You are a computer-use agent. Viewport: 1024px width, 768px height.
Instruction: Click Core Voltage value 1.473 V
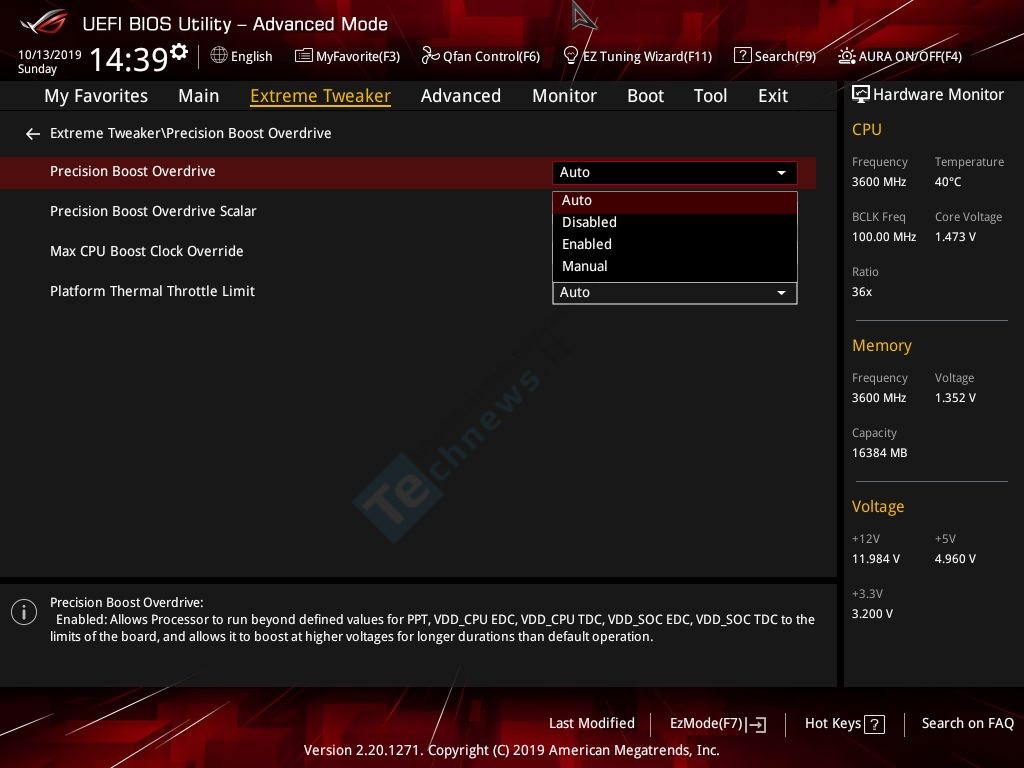coord(955,237)
